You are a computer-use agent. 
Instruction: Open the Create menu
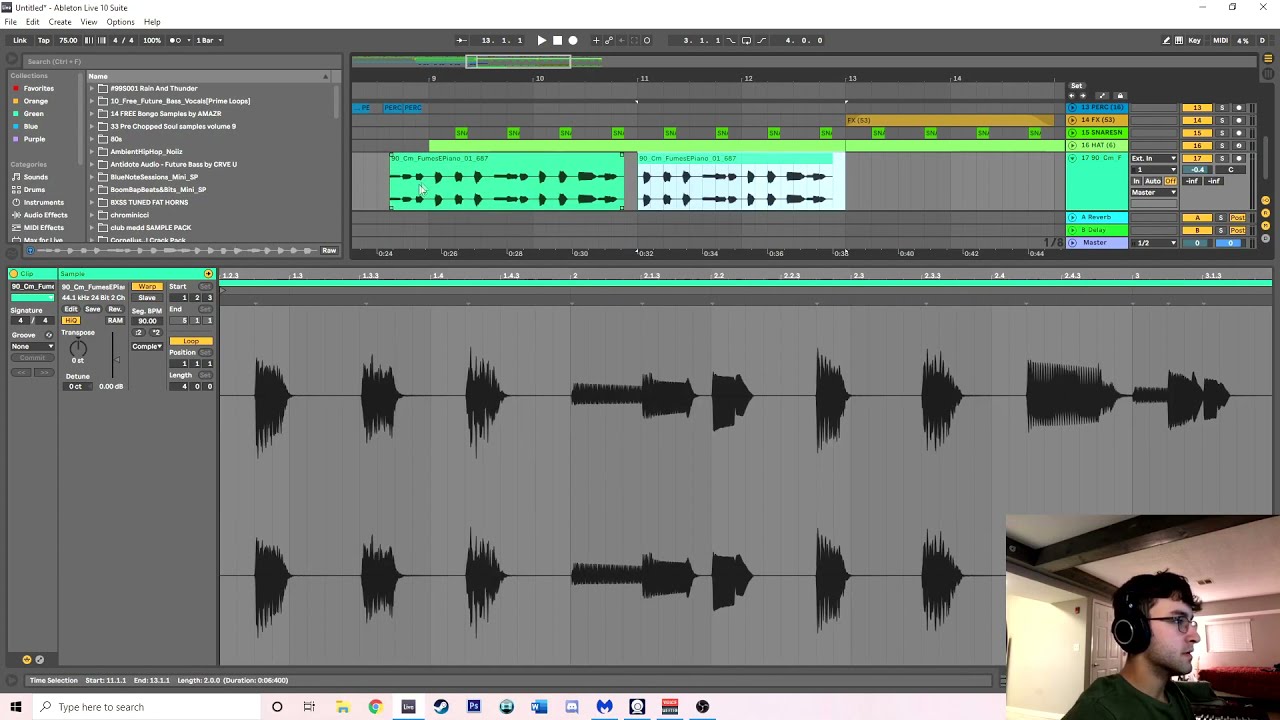[60, 22]
